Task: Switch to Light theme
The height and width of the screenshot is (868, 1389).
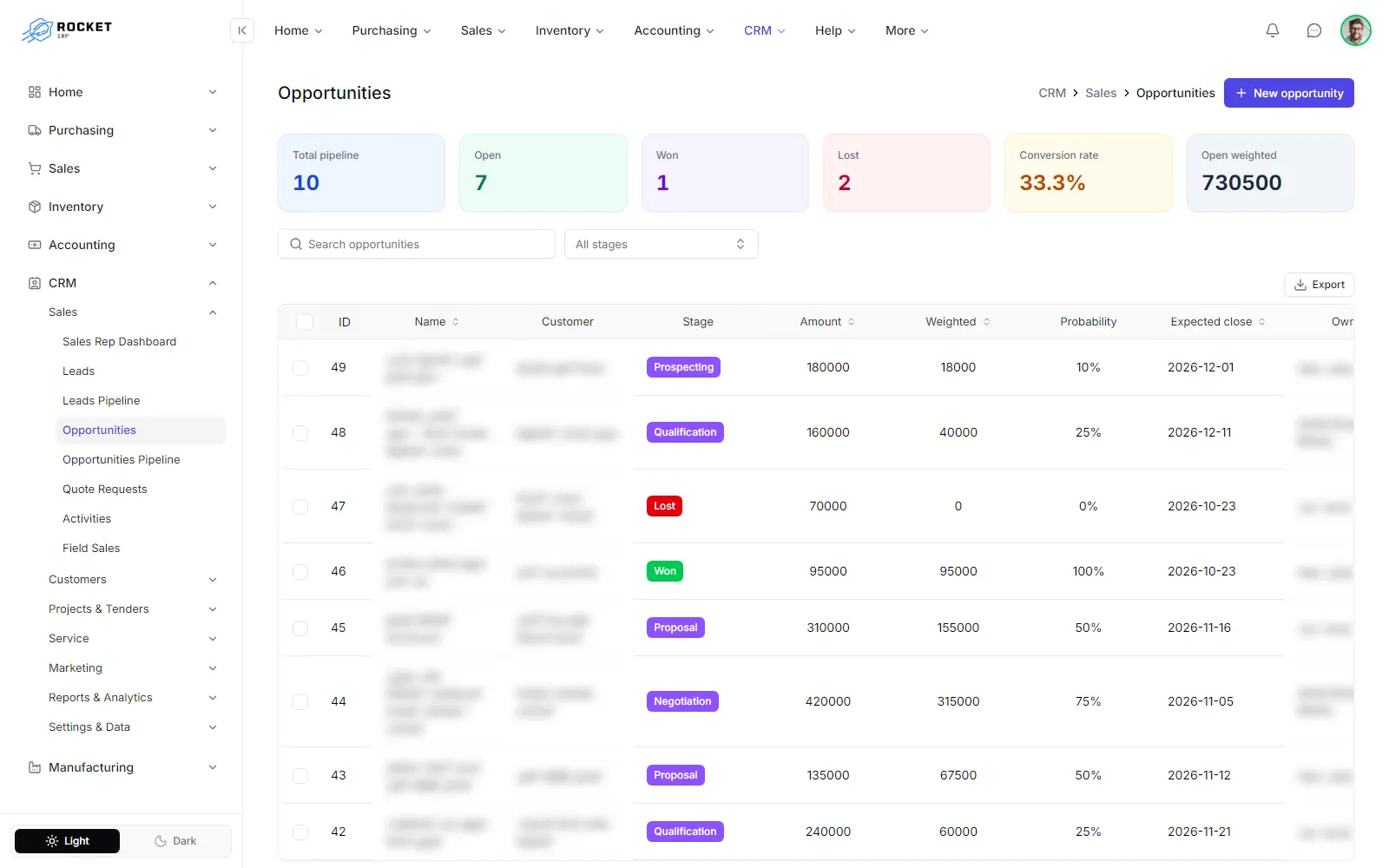Action: coord(68,841)
